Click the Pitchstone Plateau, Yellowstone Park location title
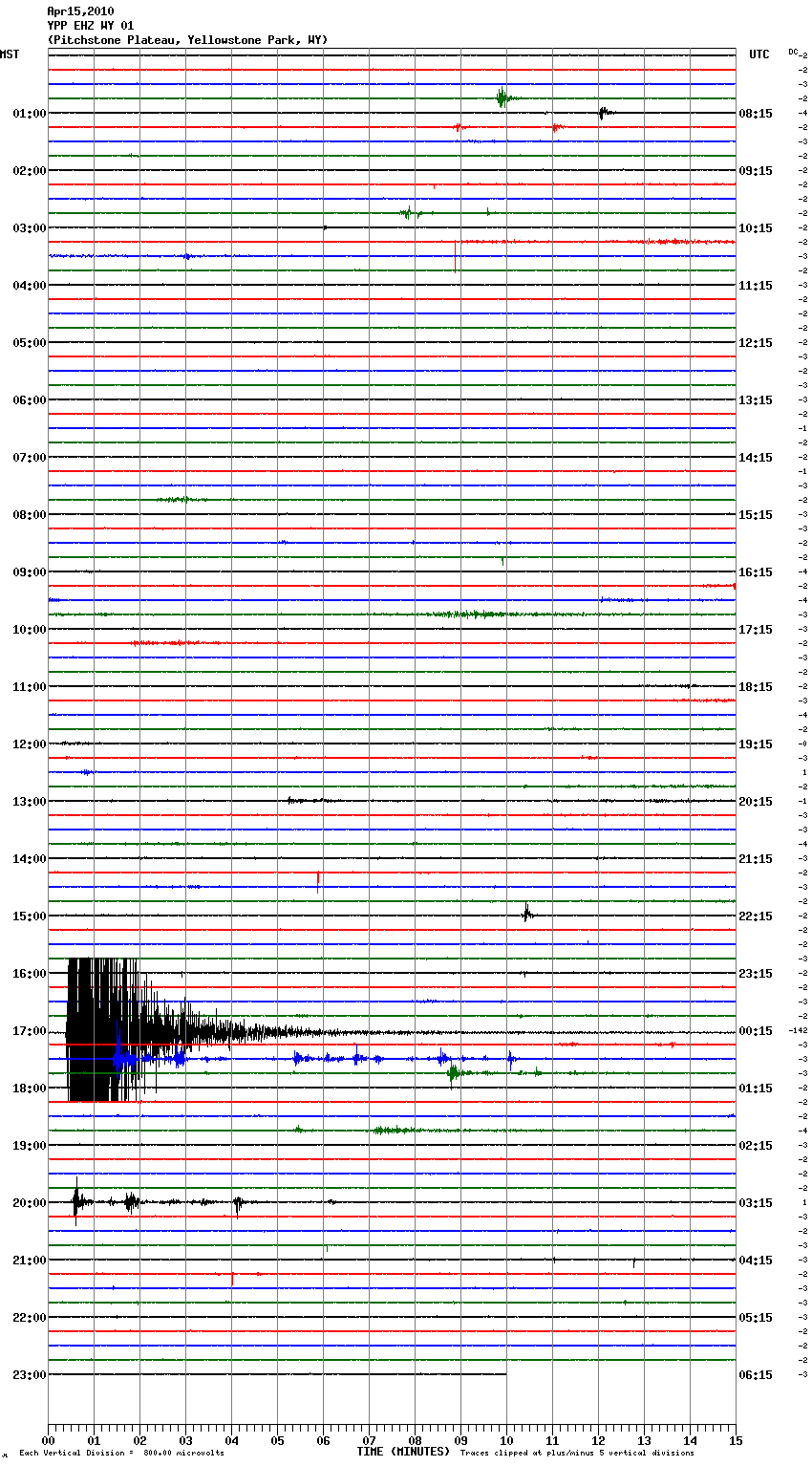812x1466 pixels. point(187,40)
